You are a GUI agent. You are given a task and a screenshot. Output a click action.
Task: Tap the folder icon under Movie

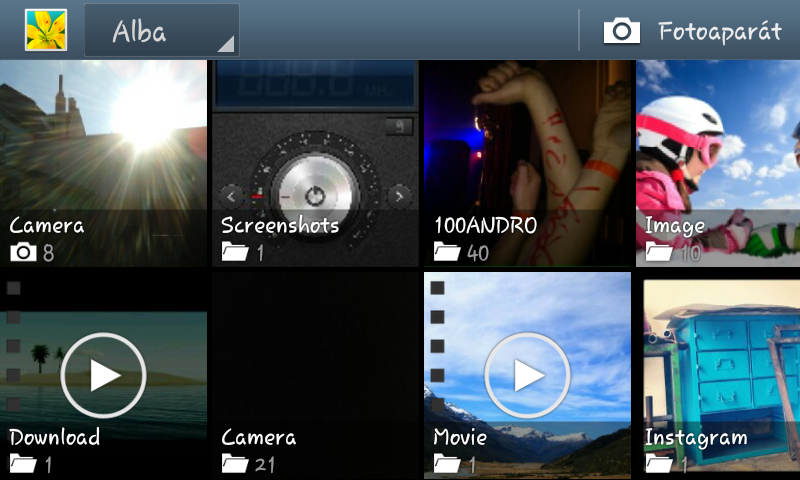coord(446,463)
